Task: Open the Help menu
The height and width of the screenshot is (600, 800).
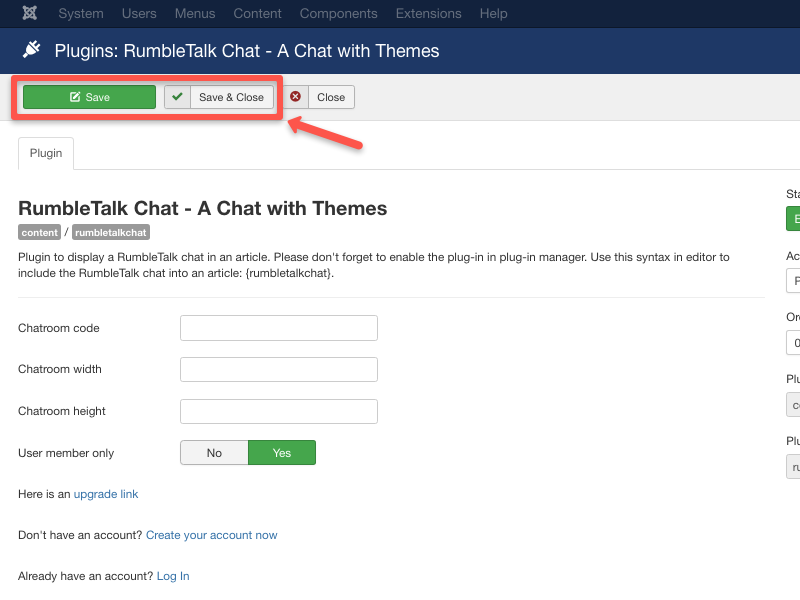Action: 493,13
